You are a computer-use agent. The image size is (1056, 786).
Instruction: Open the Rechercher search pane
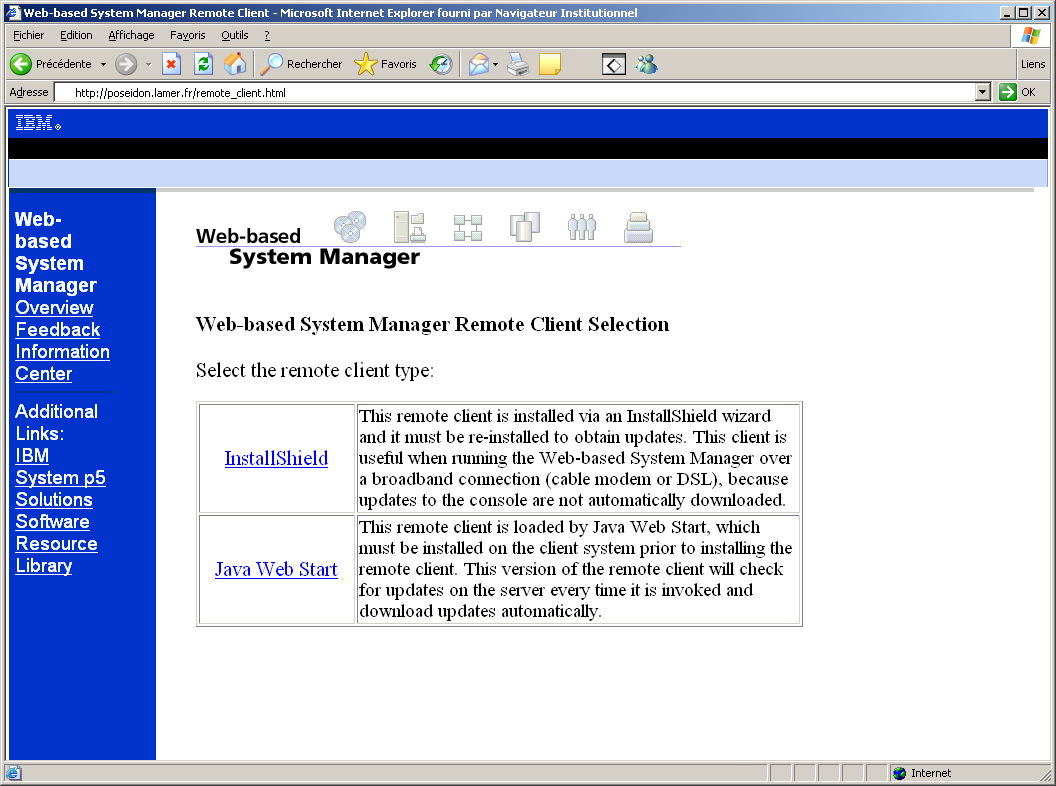(301, 64)
